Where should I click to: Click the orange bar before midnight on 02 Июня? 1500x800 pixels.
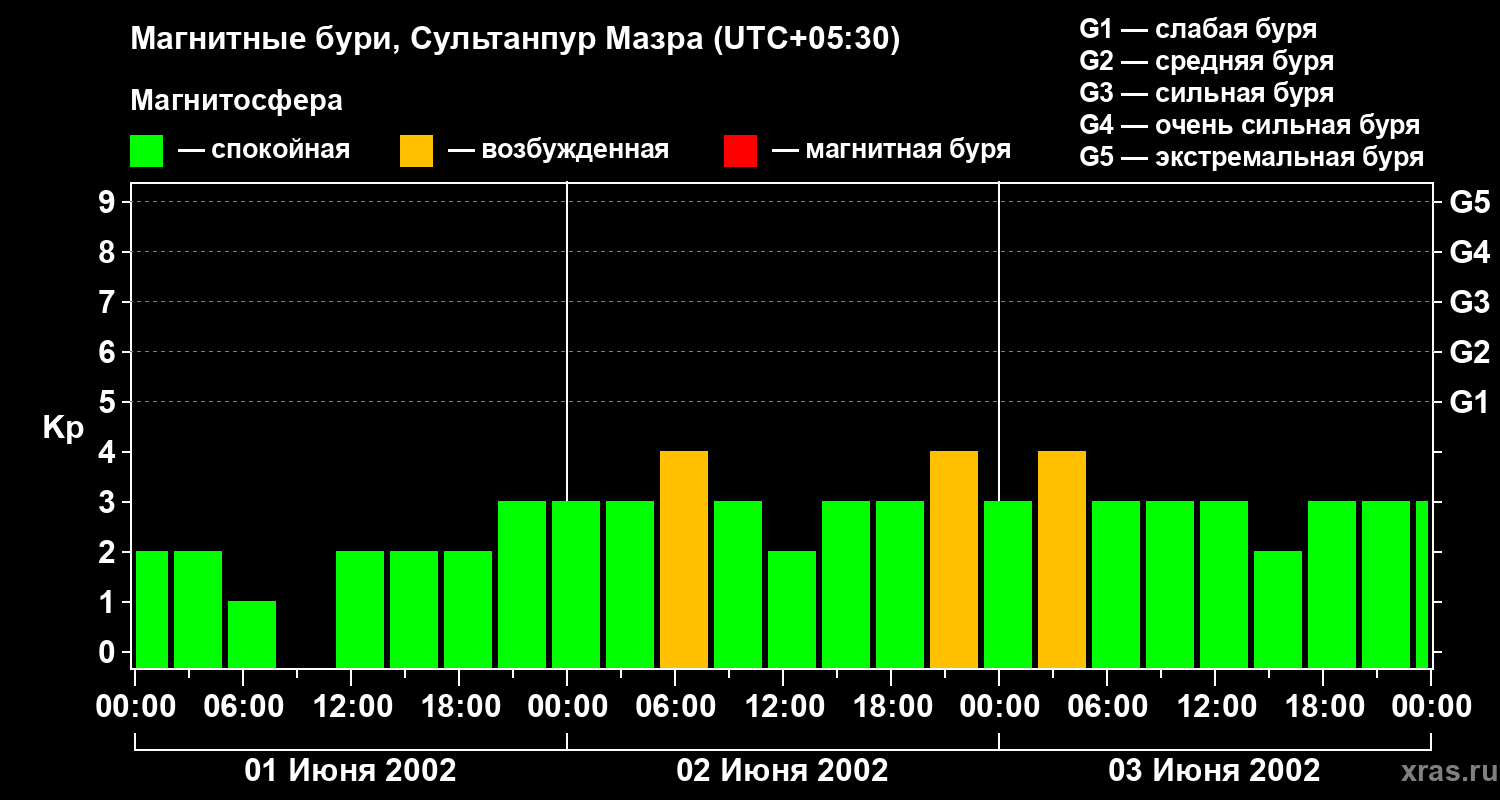[954, 560]
